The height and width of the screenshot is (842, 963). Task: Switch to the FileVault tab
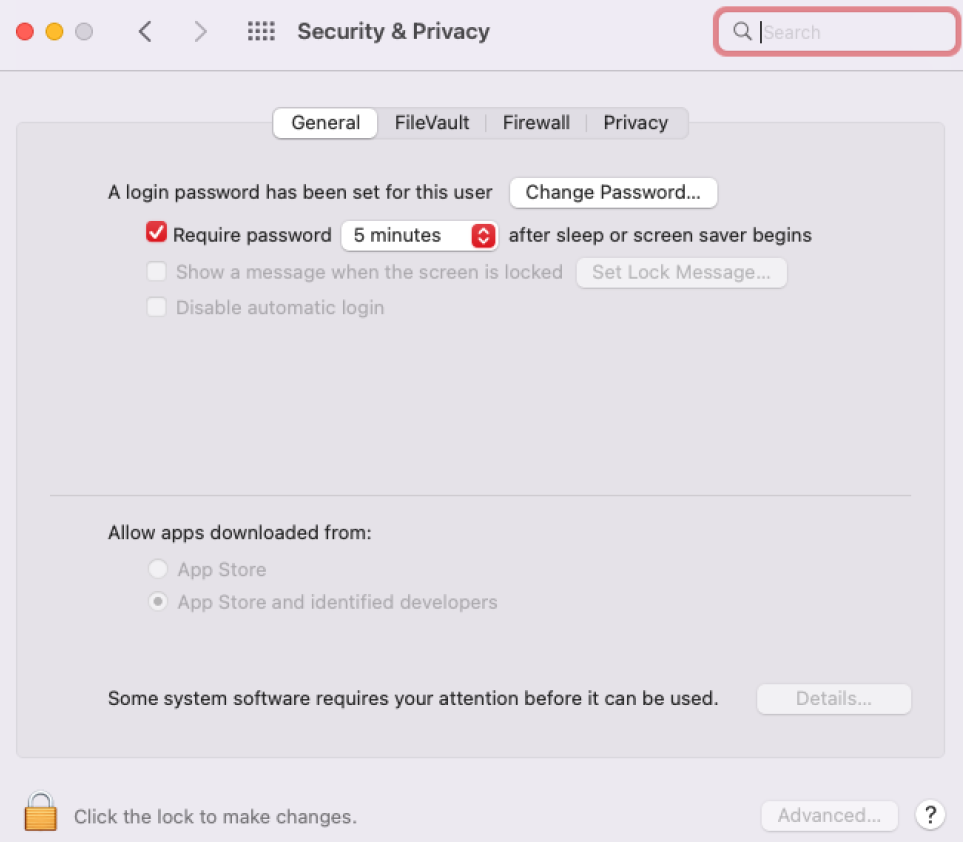pyautogui.click(x=432, y=123)
